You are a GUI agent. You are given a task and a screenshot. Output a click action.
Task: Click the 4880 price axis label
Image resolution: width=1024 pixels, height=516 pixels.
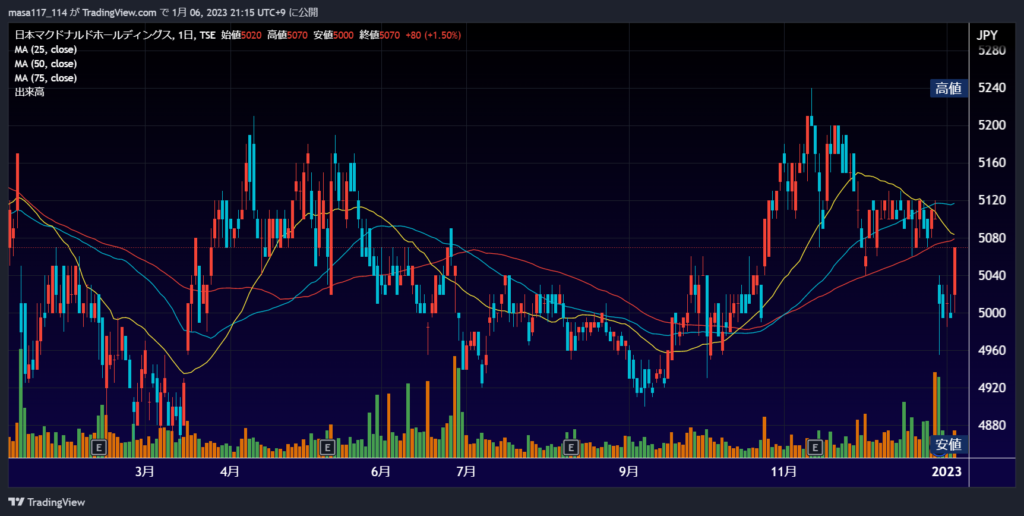[x=992, y=425]
